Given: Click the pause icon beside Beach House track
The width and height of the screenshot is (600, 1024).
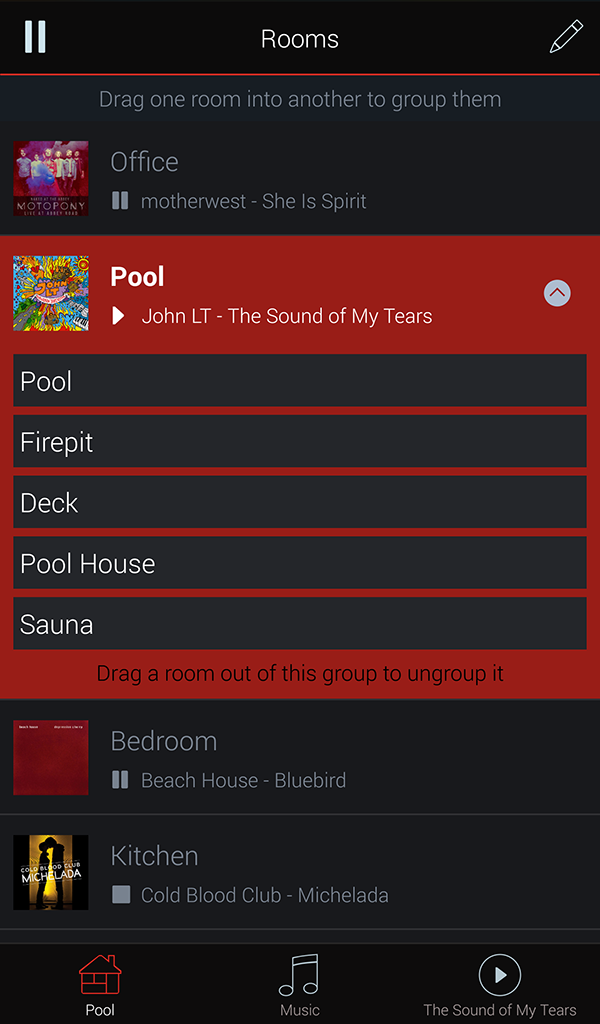Looking at the screenshot, I should tap(120, 780).
